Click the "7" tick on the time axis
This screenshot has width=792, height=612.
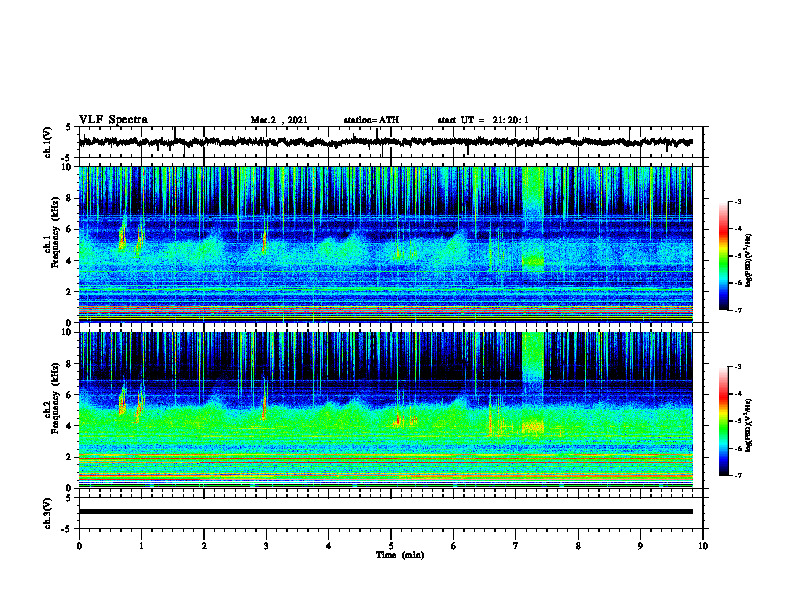click(516, 546)
